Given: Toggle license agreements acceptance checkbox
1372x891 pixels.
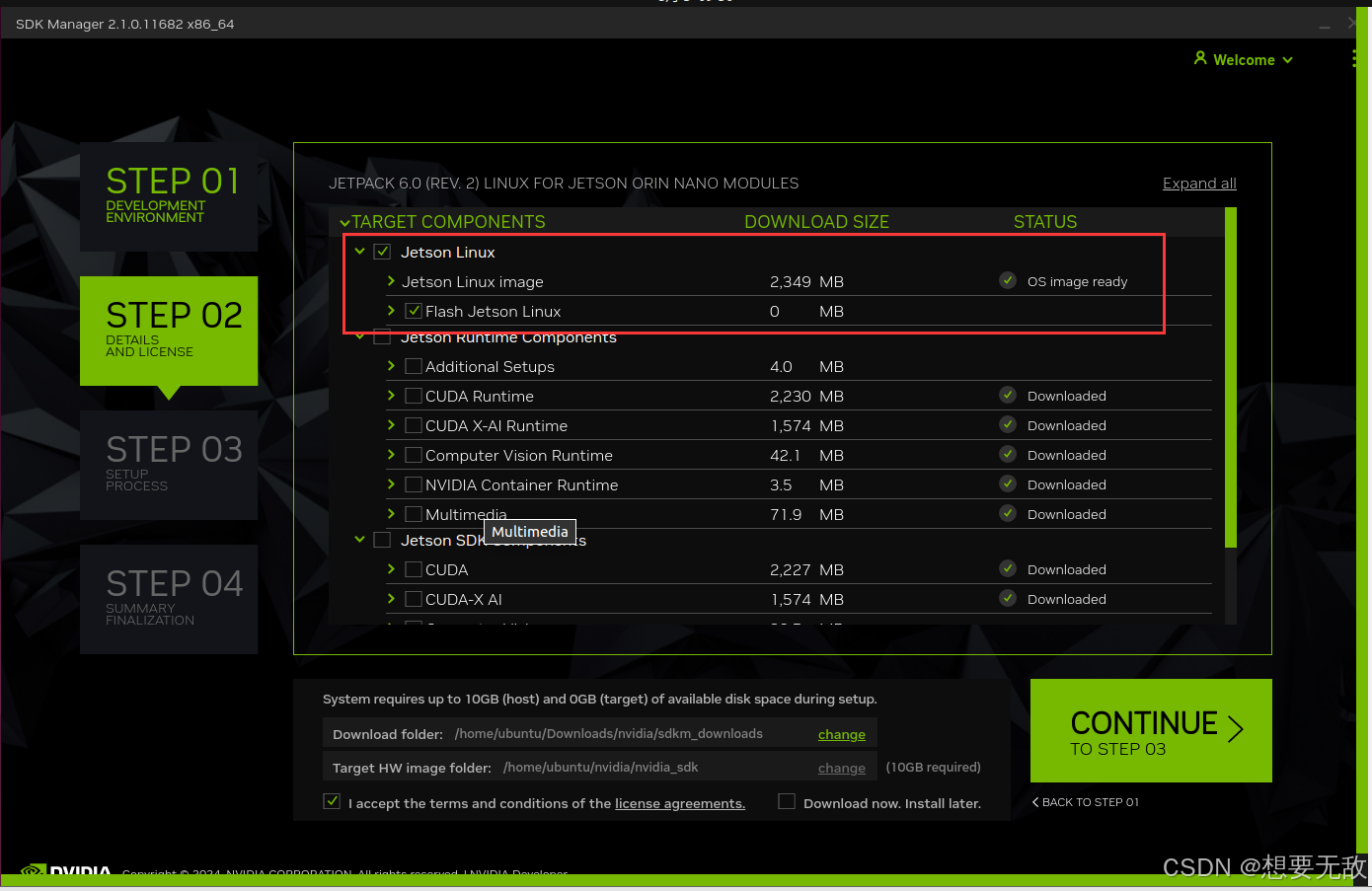Looking at the screenshot, I should point(332,802).
